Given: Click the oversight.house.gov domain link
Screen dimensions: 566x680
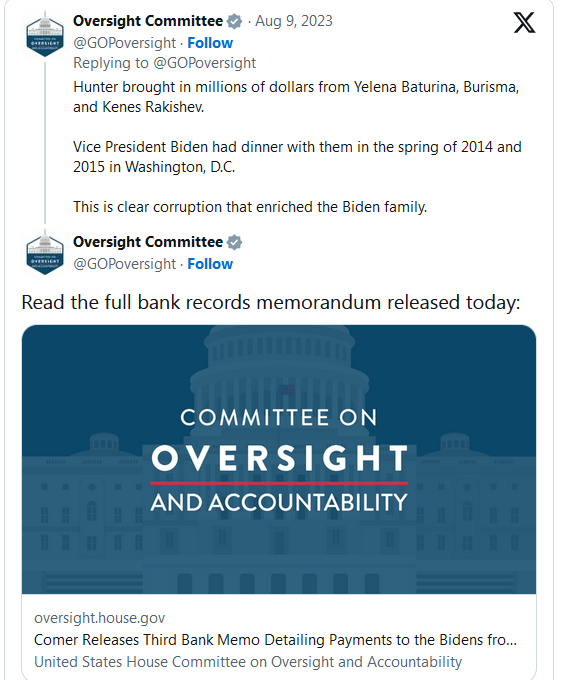Looking at the screenshot, I should (100, 618).
